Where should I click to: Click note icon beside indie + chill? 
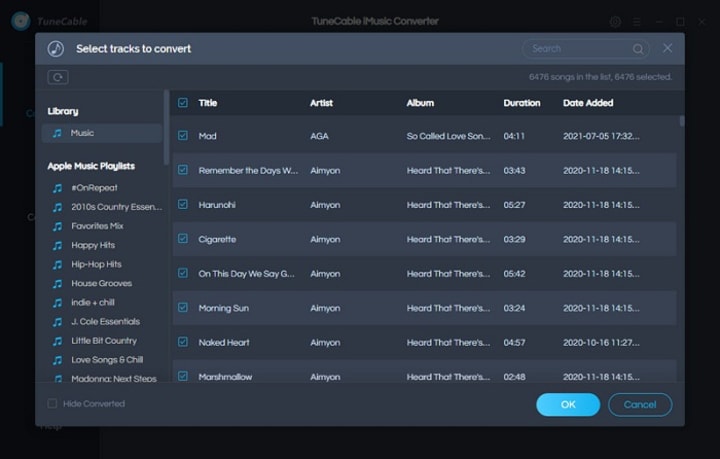tap(57, 303)
